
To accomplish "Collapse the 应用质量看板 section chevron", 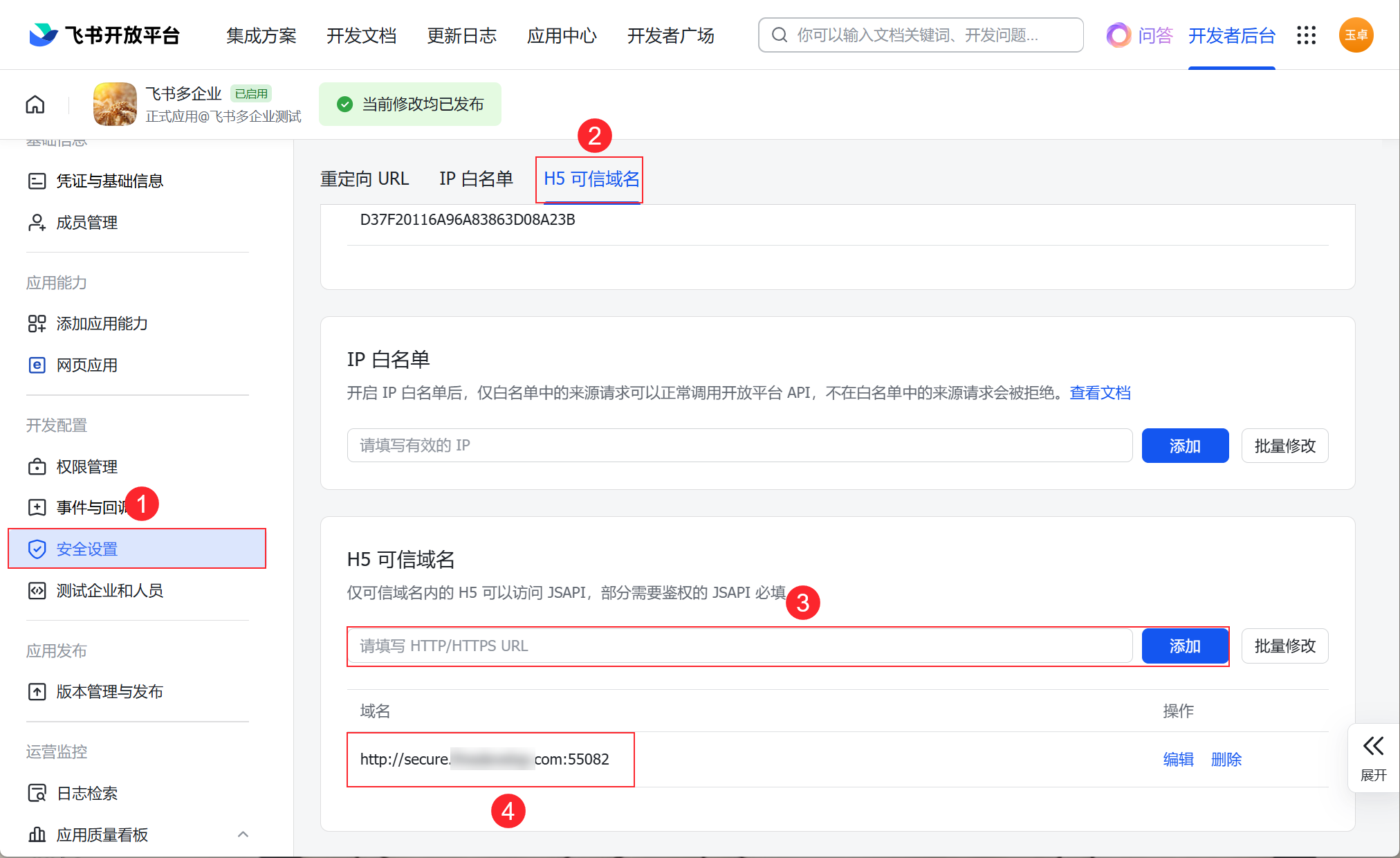I will [243, 834].
